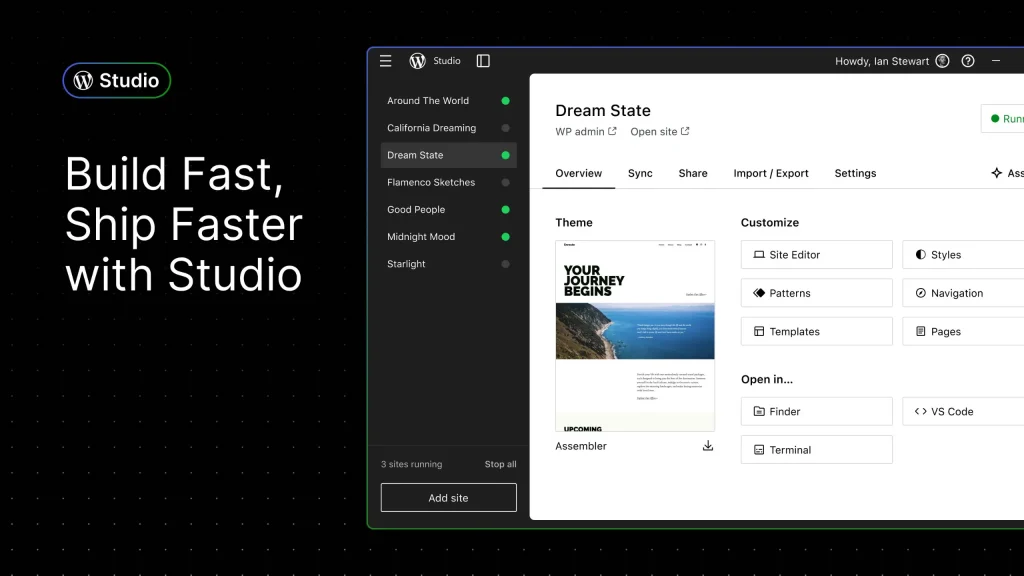This screenshot has height=576, width=1024.
Task: Click the Stop all link
Action: coord(500,464)
